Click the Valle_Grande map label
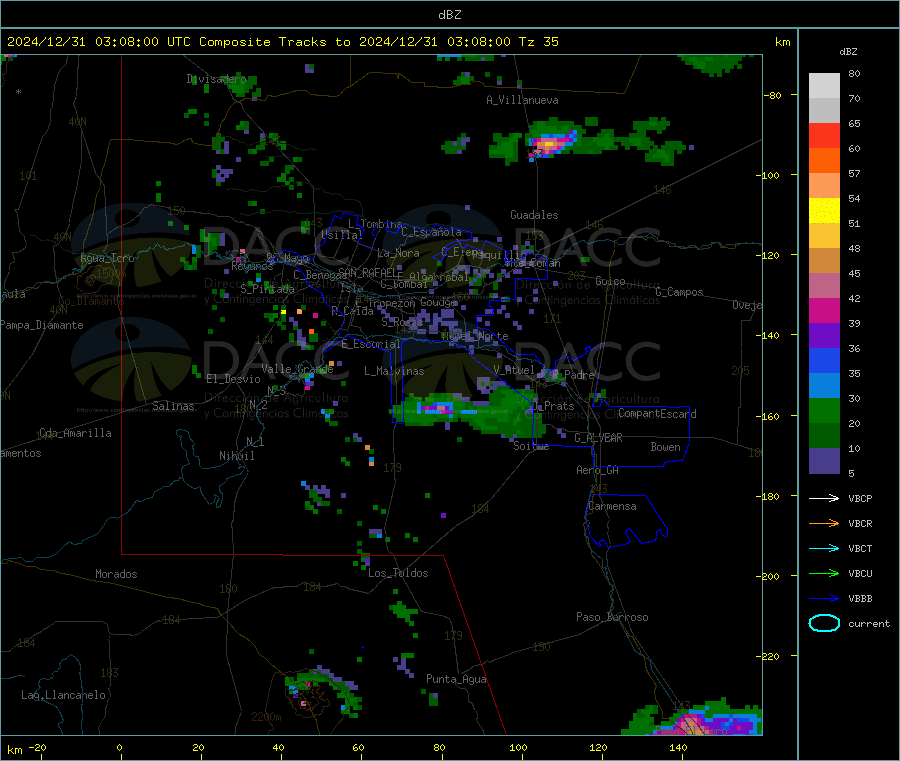900x761 pixels. (297, 369)
